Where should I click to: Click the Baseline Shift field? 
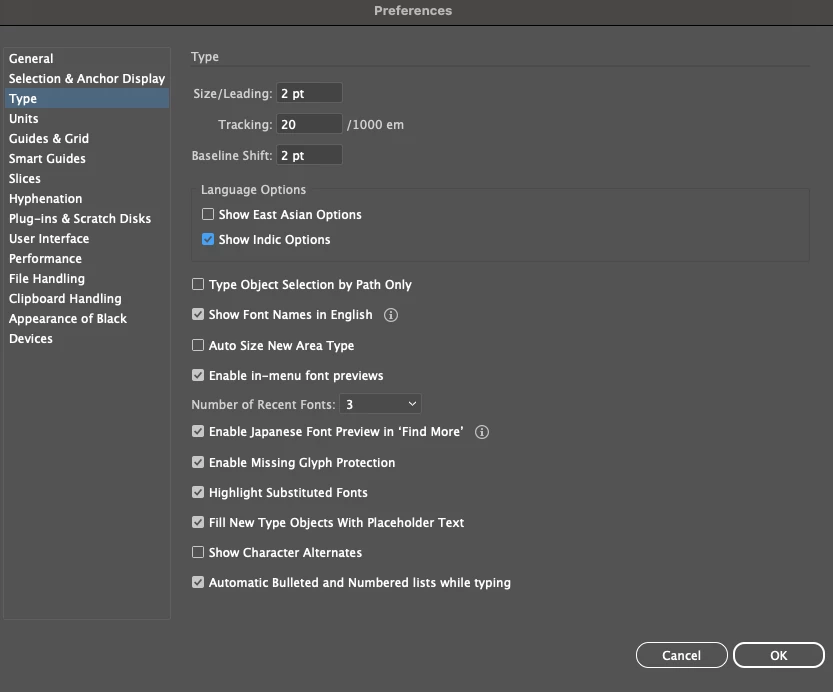tap(309, 156)
